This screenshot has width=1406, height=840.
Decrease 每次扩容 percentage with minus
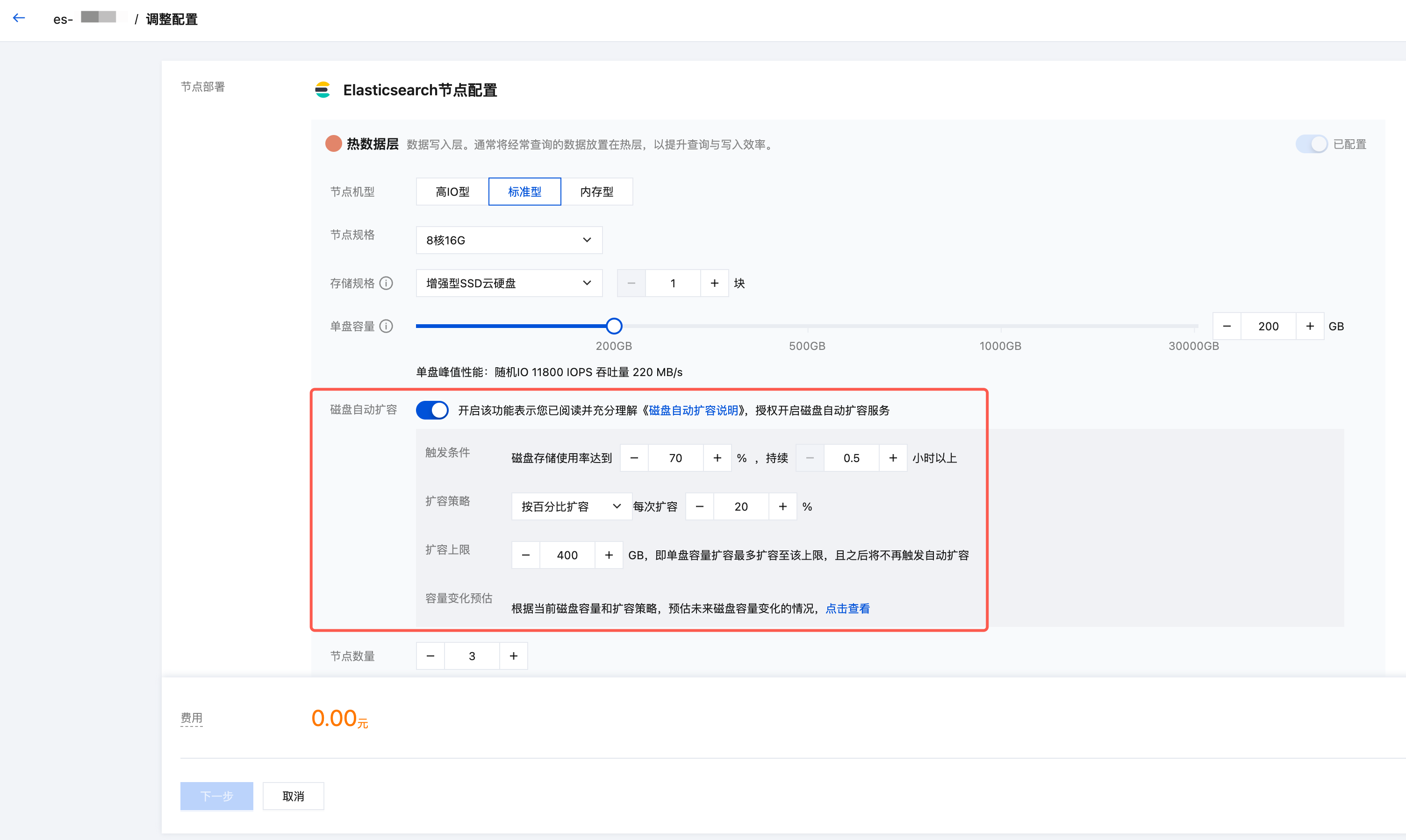(x=699, y=506)
